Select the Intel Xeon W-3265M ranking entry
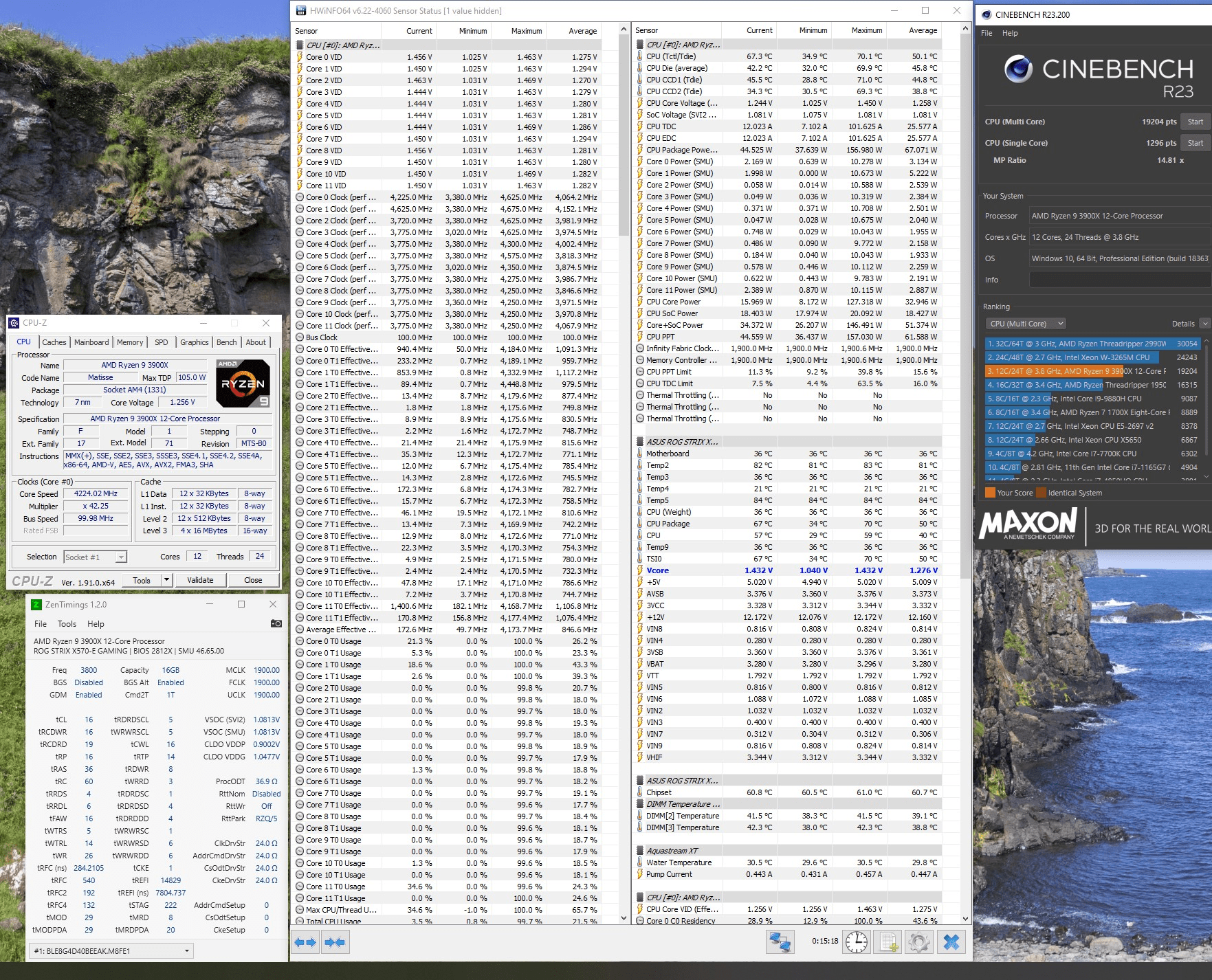 [x=1093, y=357]
